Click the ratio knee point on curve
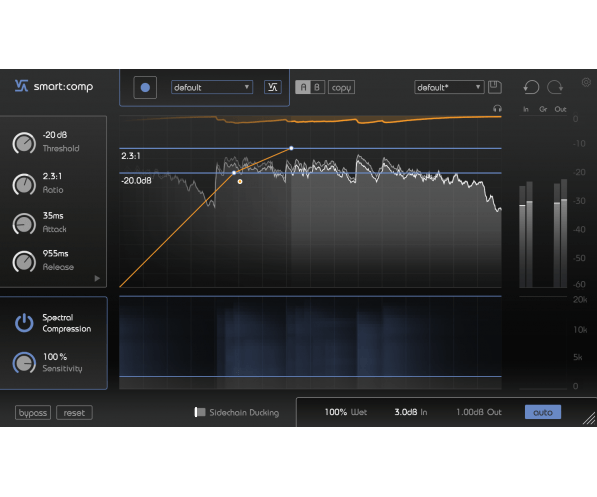597x497 pixels. [x=291, y=148]
